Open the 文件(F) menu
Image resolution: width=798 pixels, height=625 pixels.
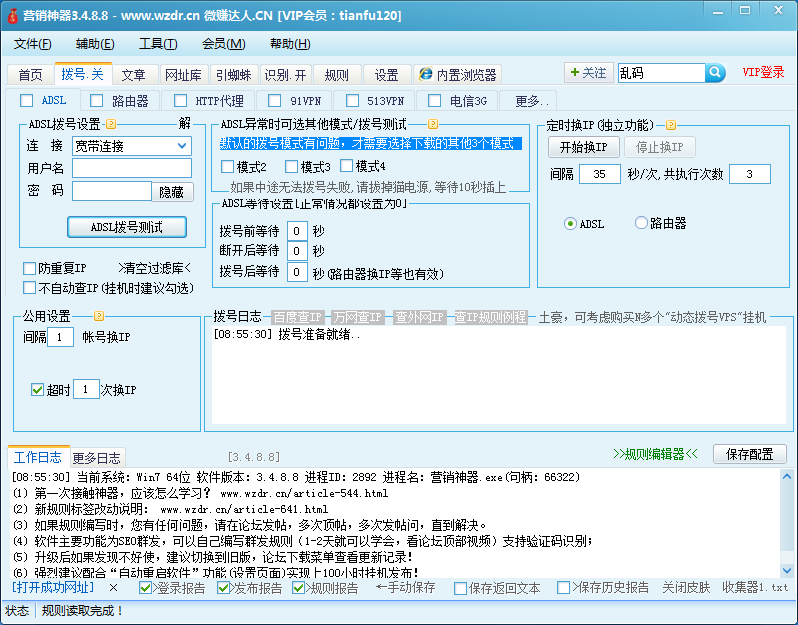pyautogui.click(x=32, y=44)
